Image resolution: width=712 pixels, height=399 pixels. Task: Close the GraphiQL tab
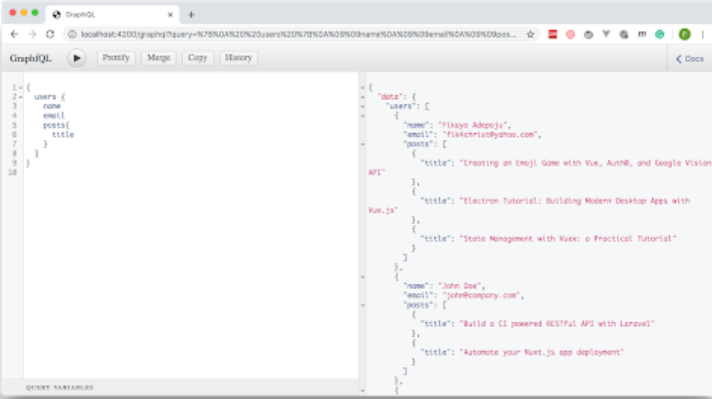170,15
